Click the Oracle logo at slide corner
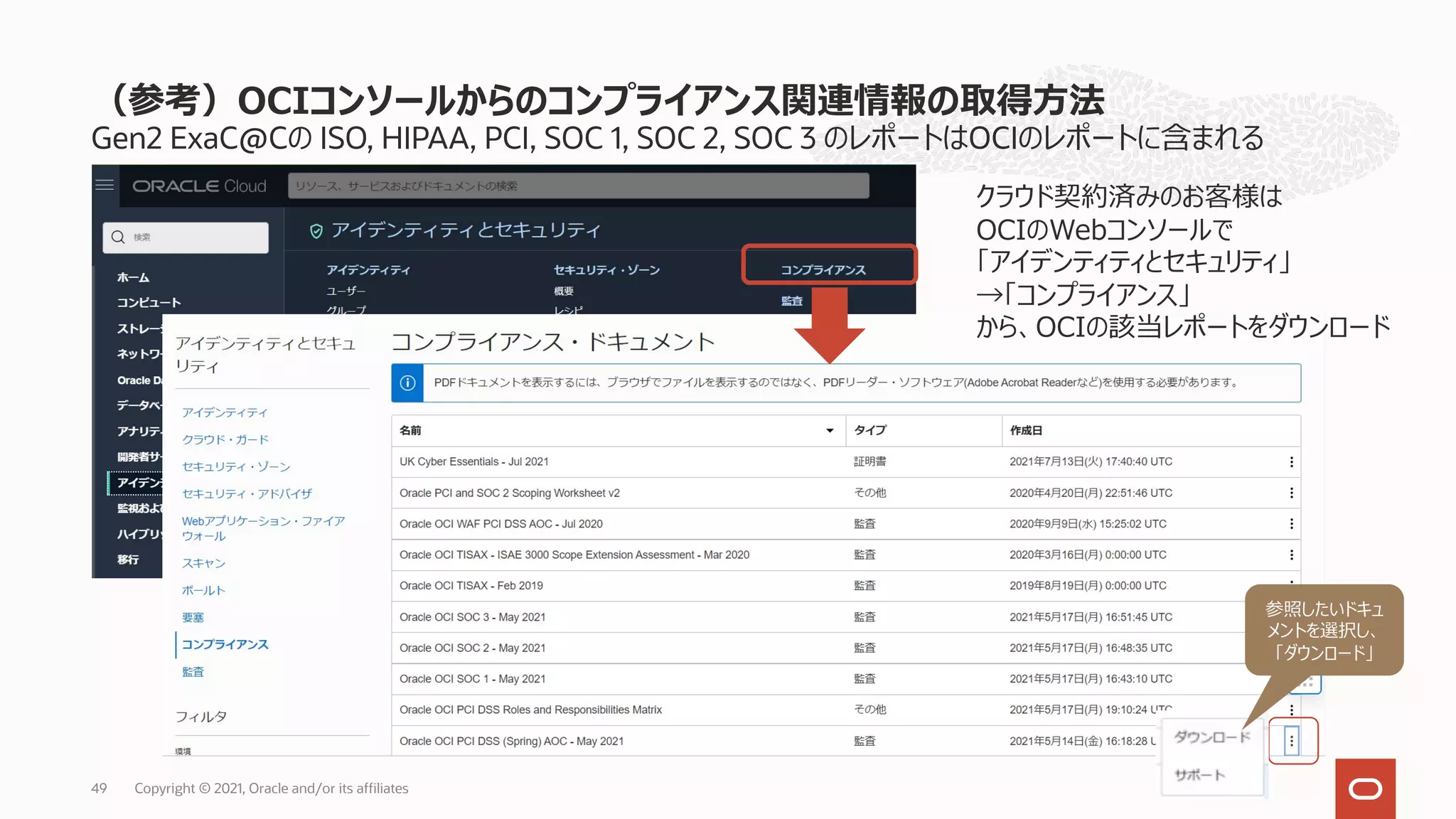This screenshot has height=819, width=1456. pos(1365,788)
